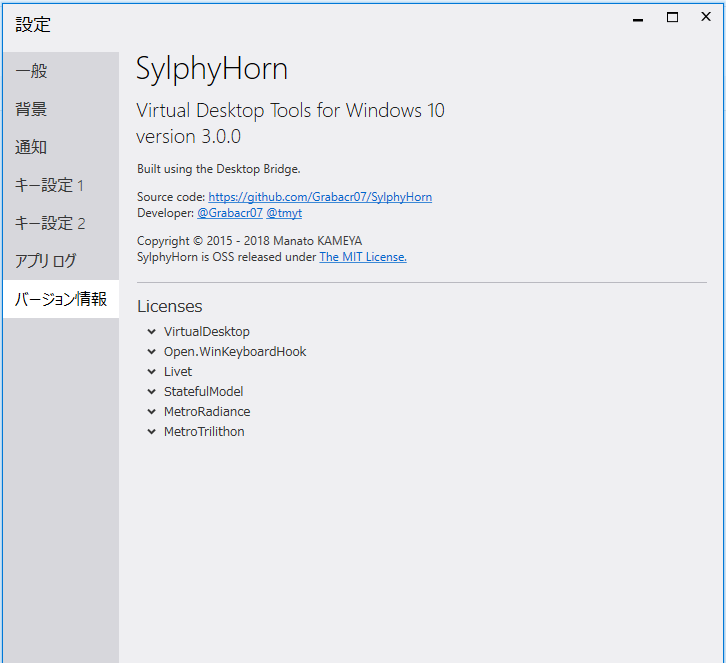Expand the Livet license chevron
This screenshot has width=726, height=663.
pyautogui.click(x=151, y=371)
